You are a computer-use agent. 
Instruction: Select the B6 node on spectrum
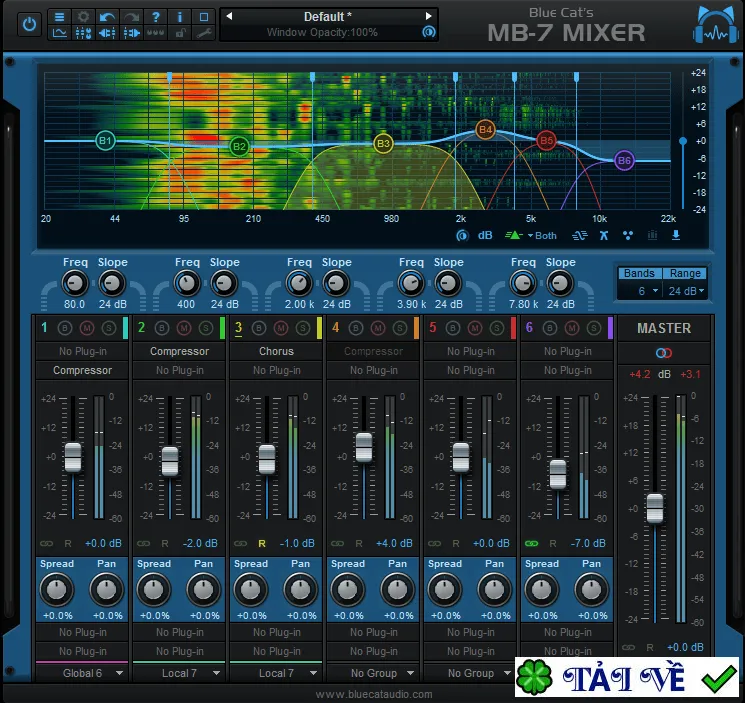[x=624, y=161]
